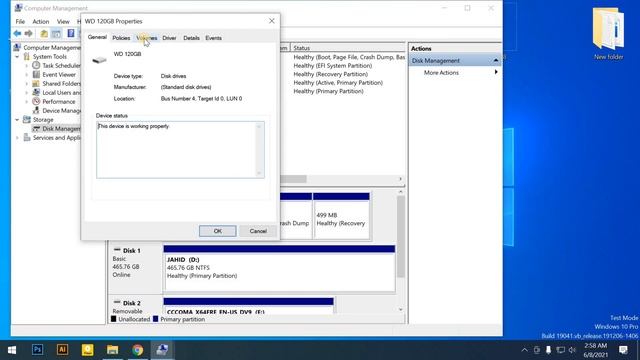Image resolution: width=640 pixels, height=360 pixels.
Task: Click the Device status text box
Action: [180, 150]
